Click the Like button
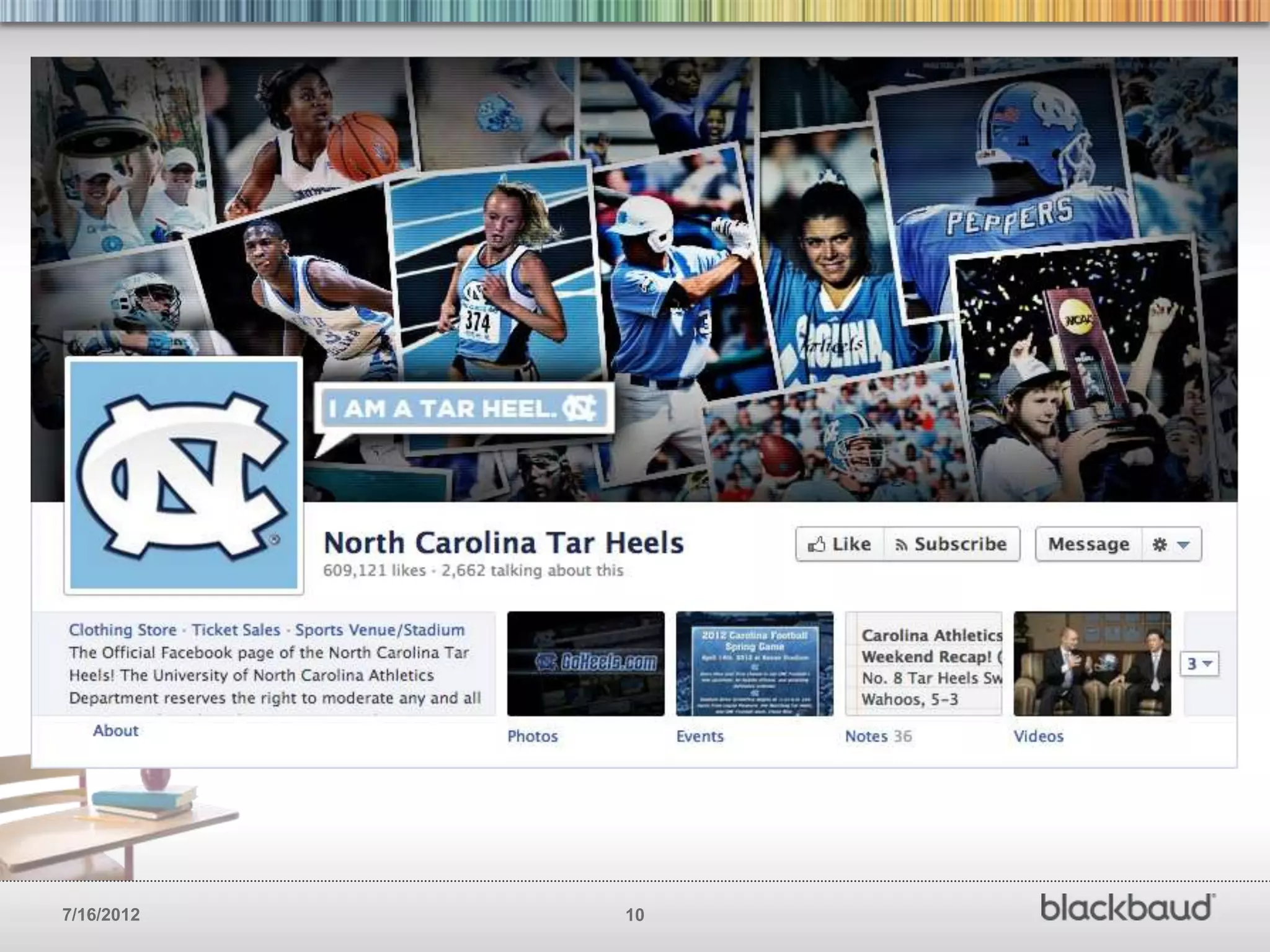This screenshot has height=952, width=1270. 840,544
